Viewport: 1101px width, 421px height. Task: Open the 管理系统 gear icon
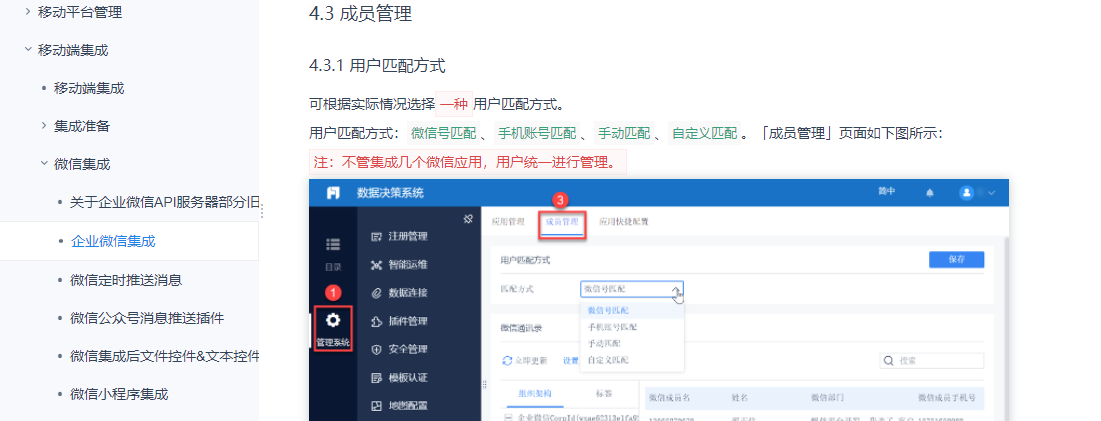(334, 320)
